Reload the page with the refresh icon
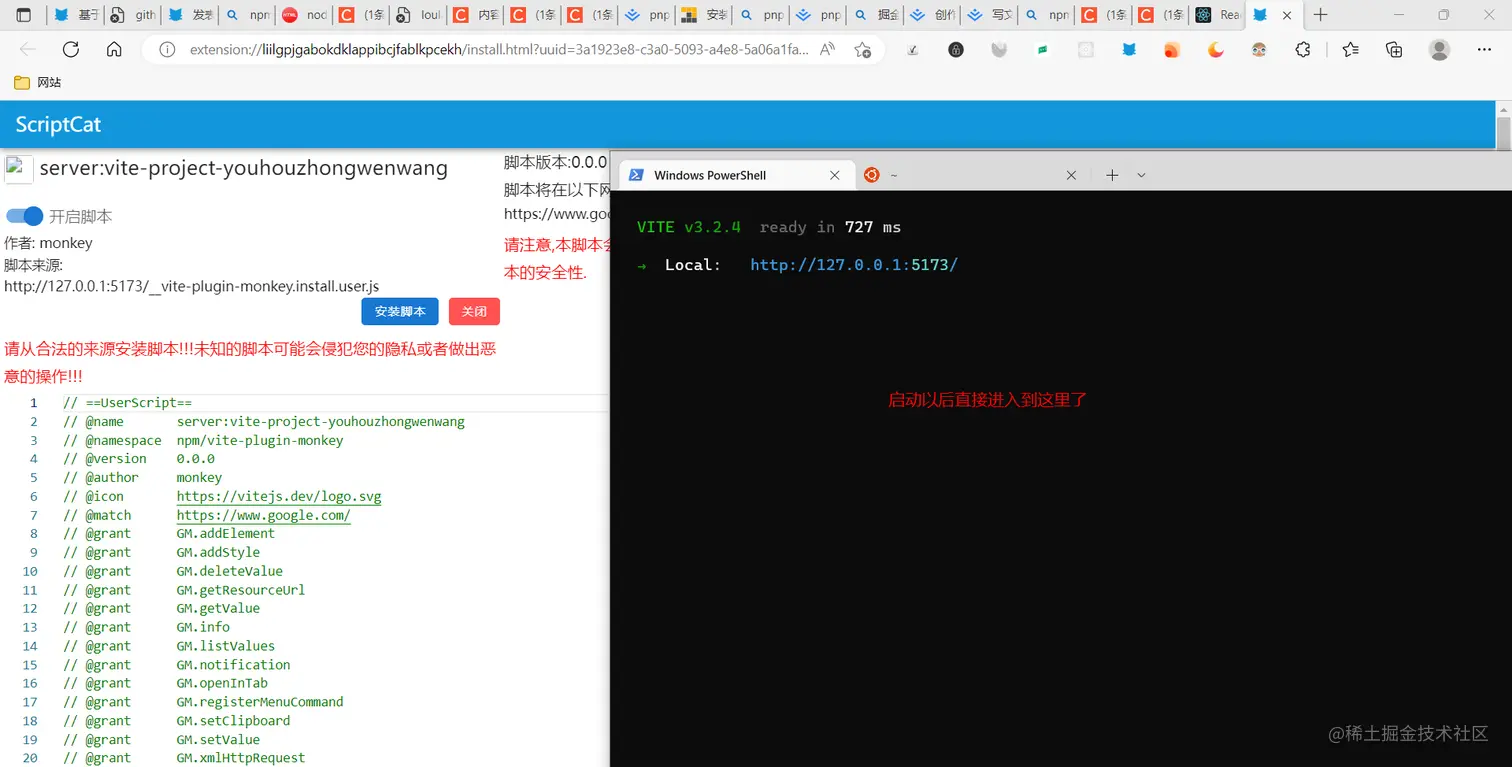The height and width of the screenshot is (767, 1512). (71, 49)
